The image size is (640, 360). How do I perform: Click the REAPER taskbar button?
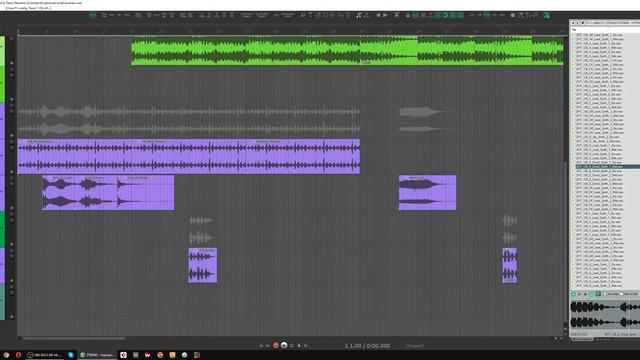tap(98, 355)
